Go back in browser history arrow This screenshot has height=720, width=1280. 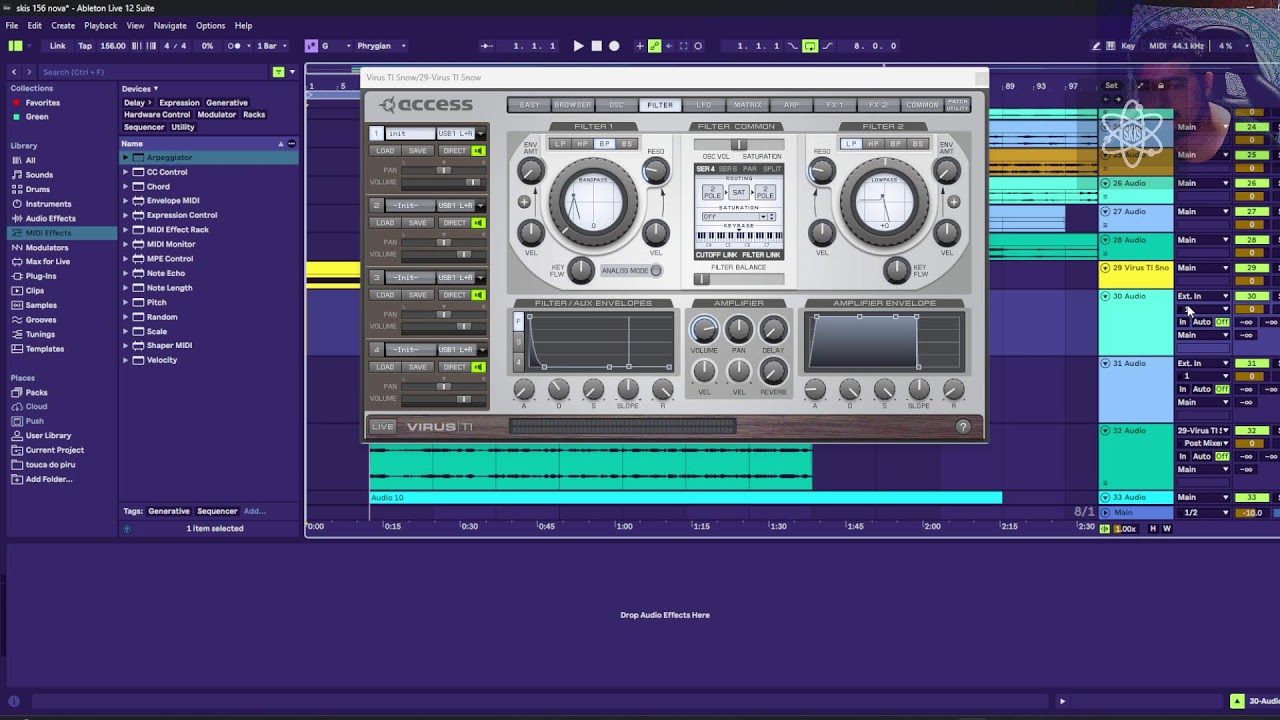click(14, 72)
